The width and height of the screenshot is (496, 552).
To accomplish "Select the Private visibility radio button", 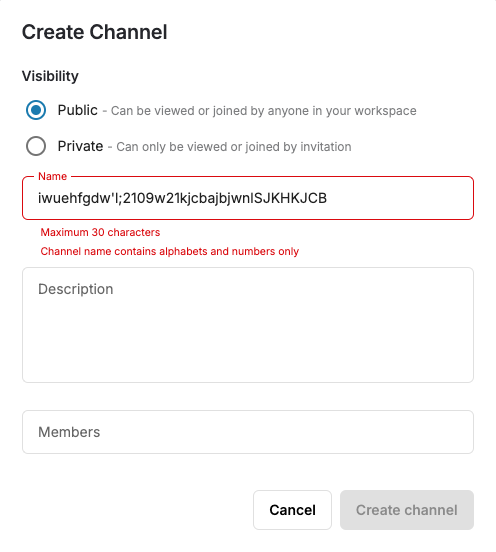I will coord(36,146).
